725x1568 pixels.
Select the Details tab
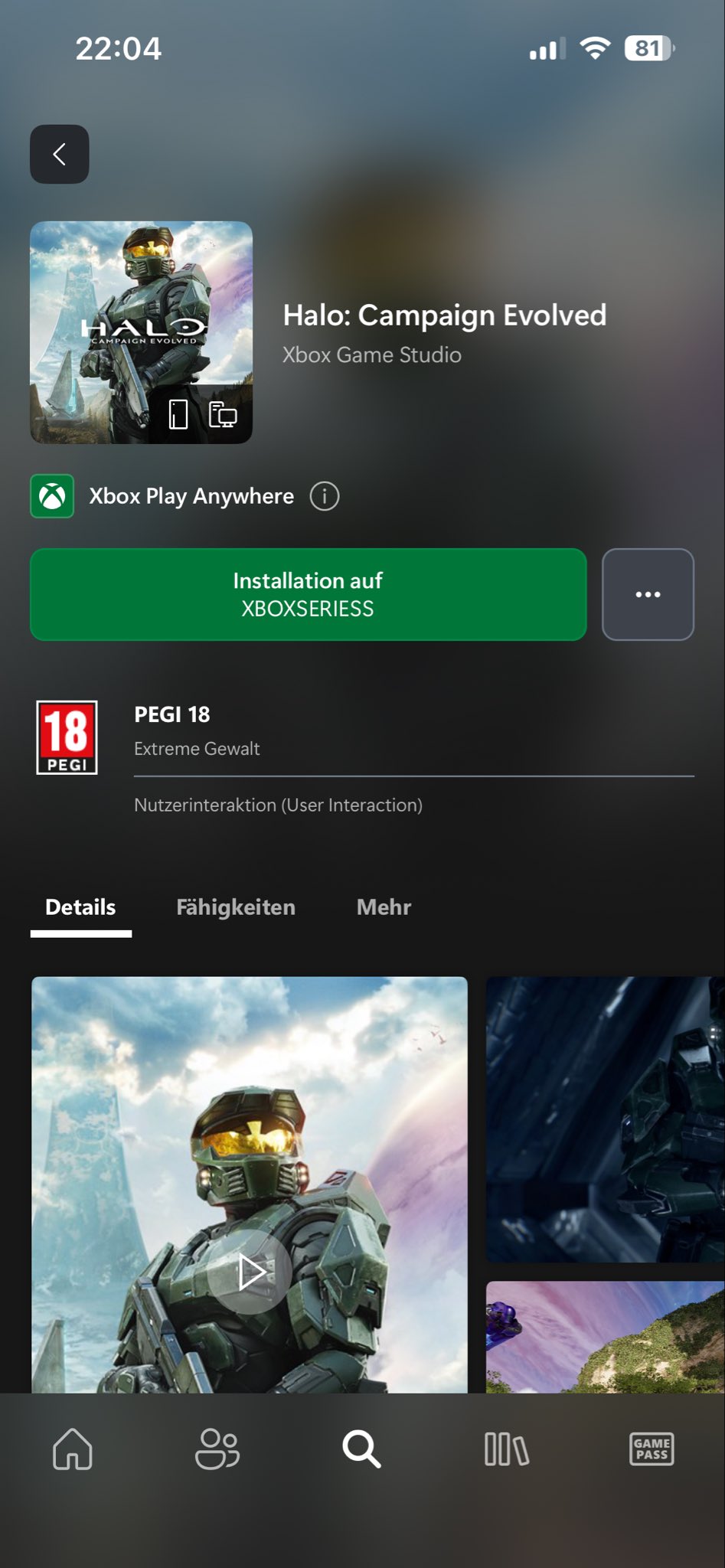click(x=80, y=907)
